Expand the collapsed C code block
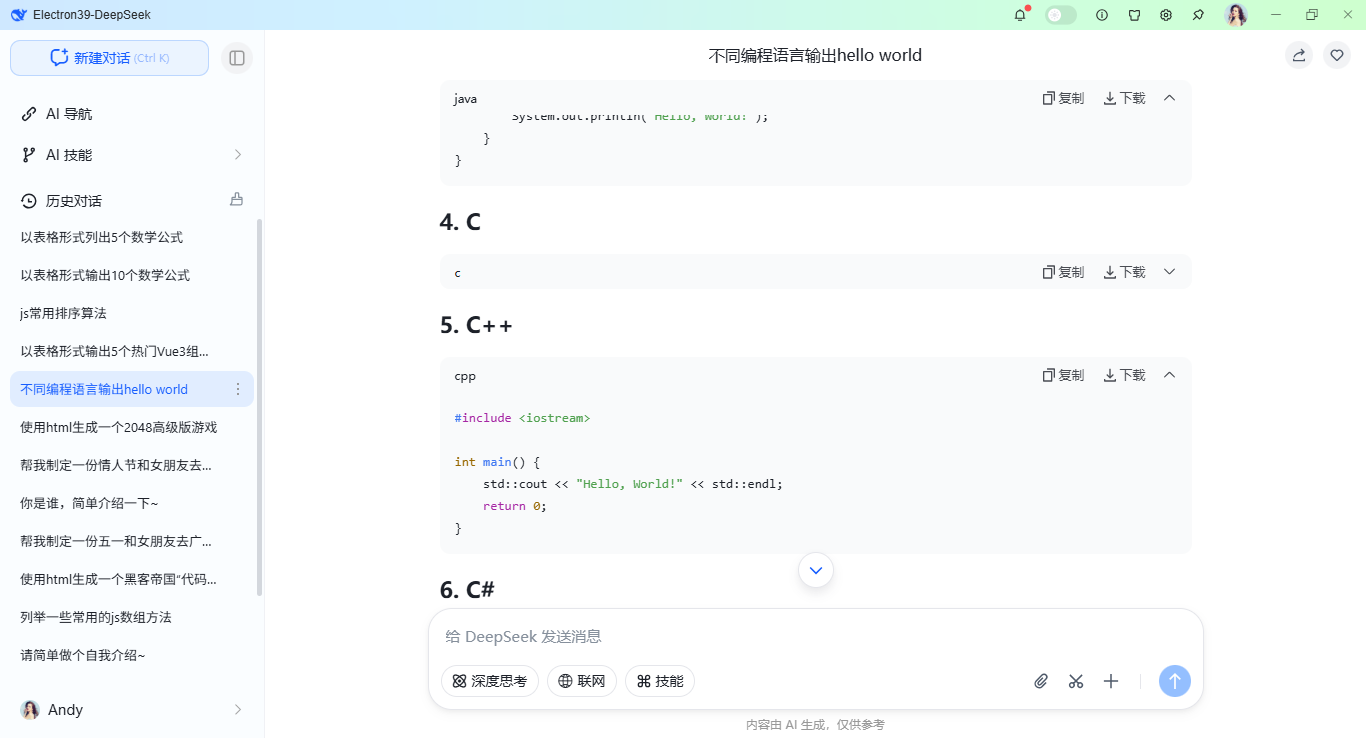Image resolution: width=1366 pixels, height=738 pixels. [x=1169, y=271]
